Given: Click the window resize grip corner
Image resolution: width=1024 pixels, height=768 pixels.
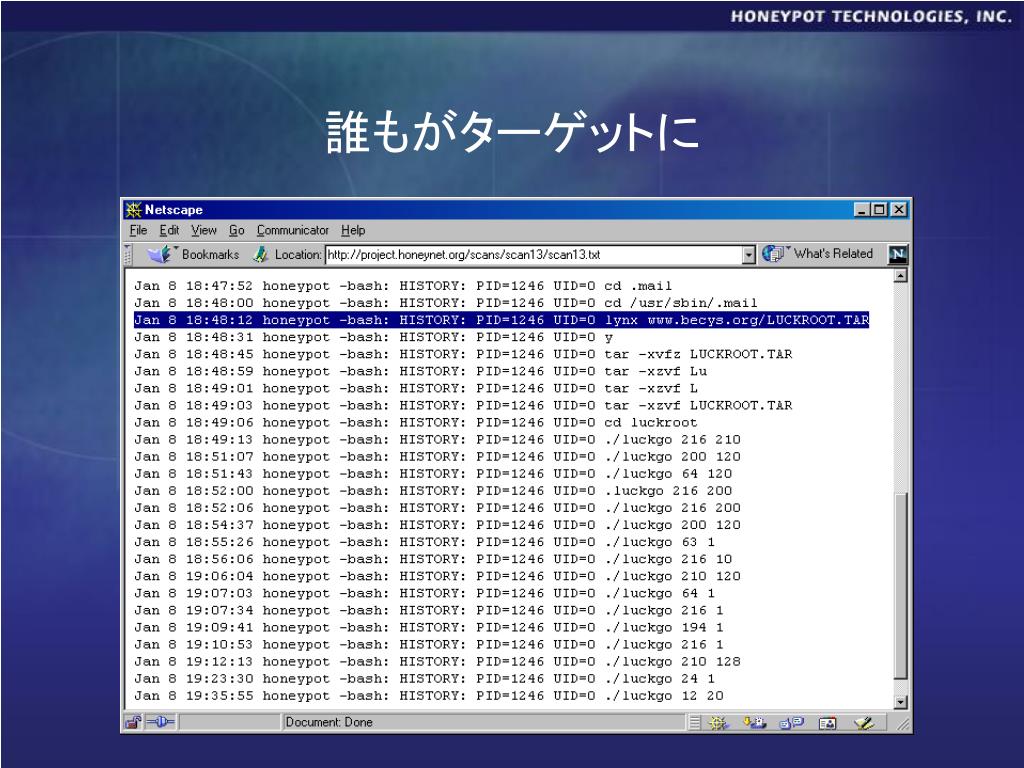Looking at the screenshot, I should point(903,724).
